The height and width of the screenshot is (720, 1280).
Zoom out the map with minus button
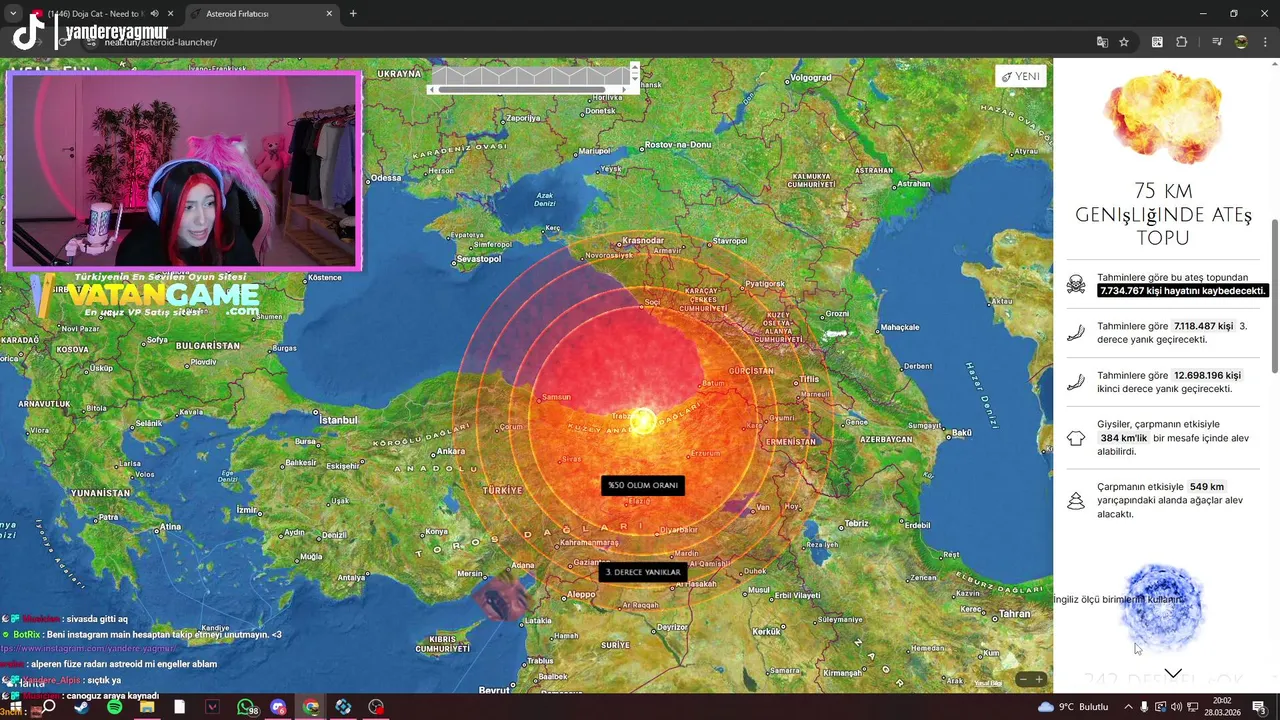coord(1023,680)
